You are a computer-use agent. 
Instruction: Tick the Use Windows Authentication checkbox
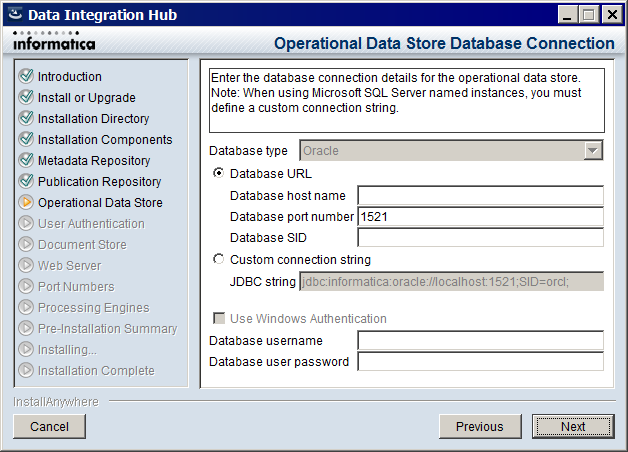point(219,318)
